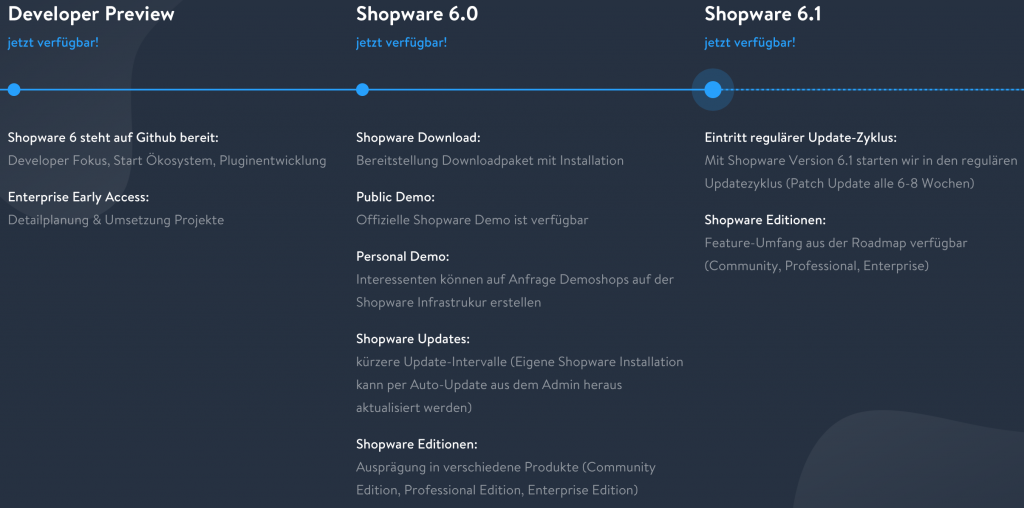Click Shopware Editionen title under Shopware 6.1

click(x=765, y=220)
